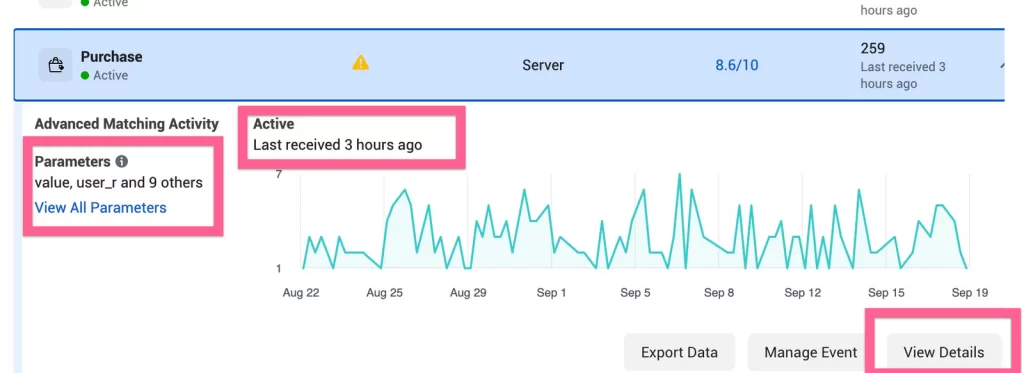
Task: Click the Sep 19 date on chart axis
Action: [x=970, y=293]
